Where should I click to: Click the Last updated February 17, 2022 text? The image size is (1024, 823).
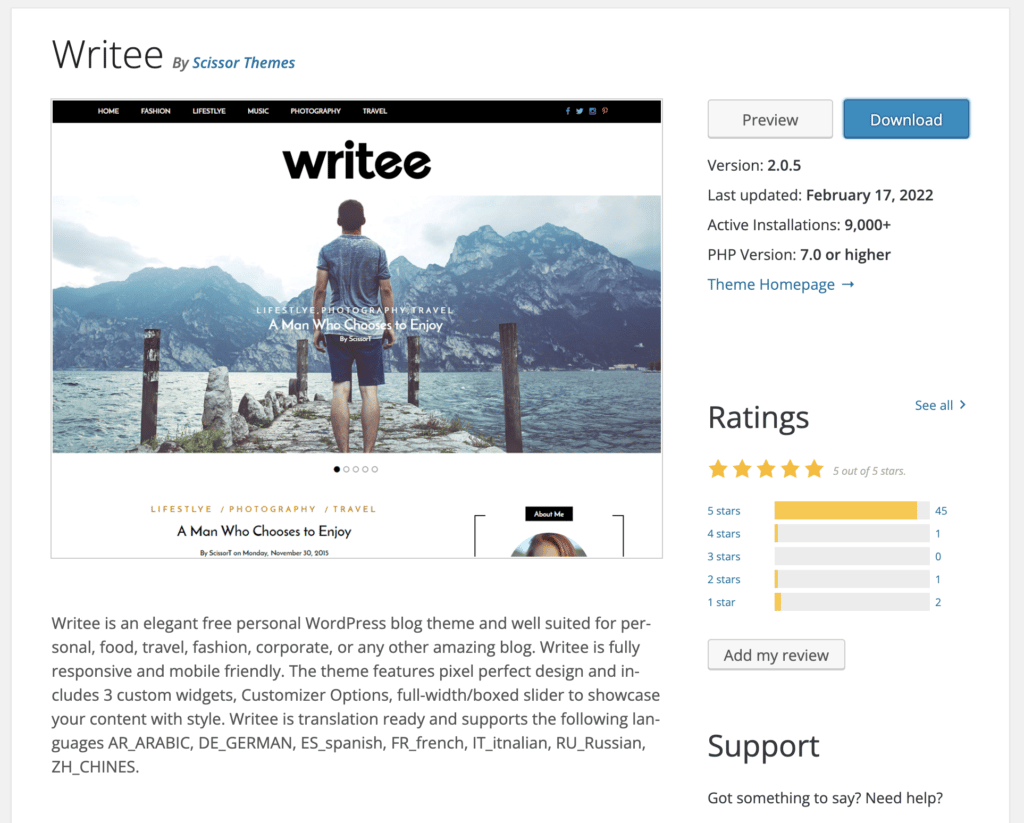pos(820,195)
